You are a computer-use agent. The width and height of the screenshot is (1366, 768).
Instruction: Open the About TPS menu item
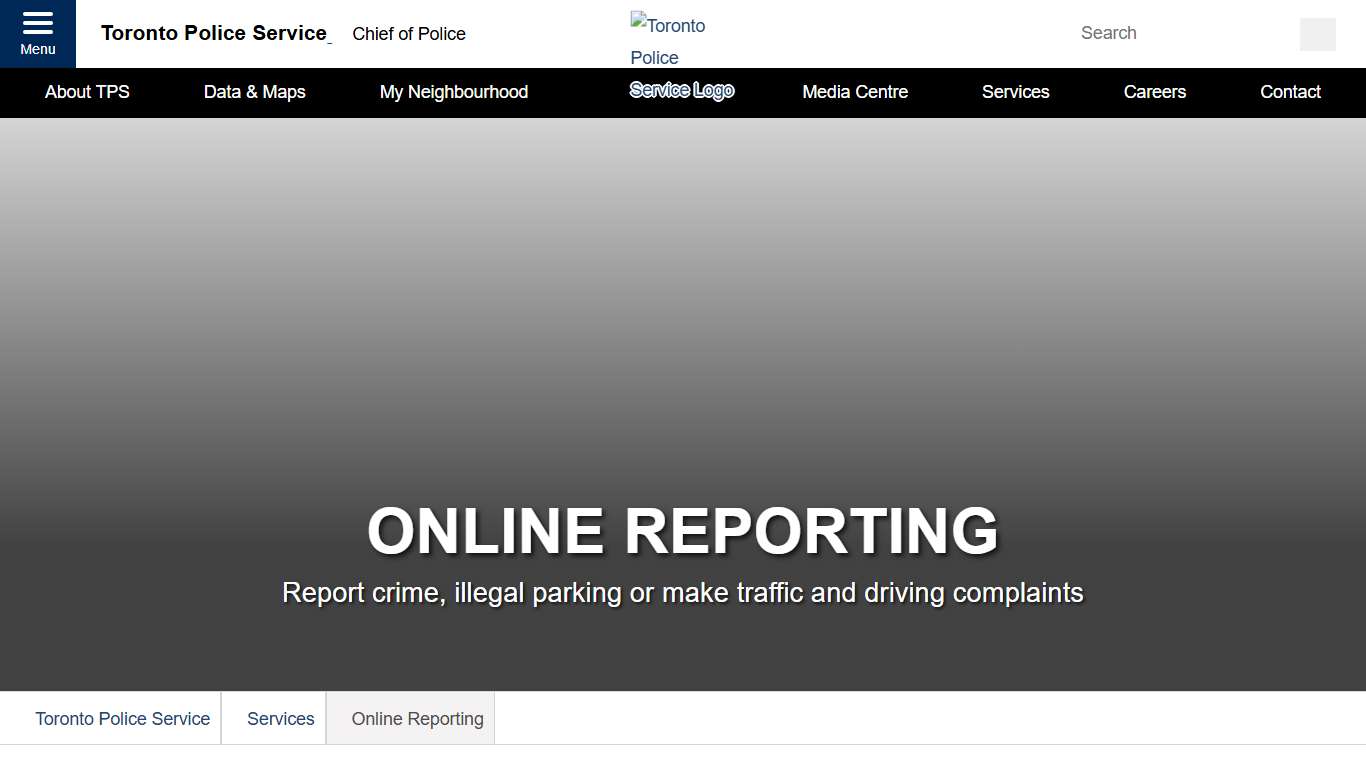point(87,92)
